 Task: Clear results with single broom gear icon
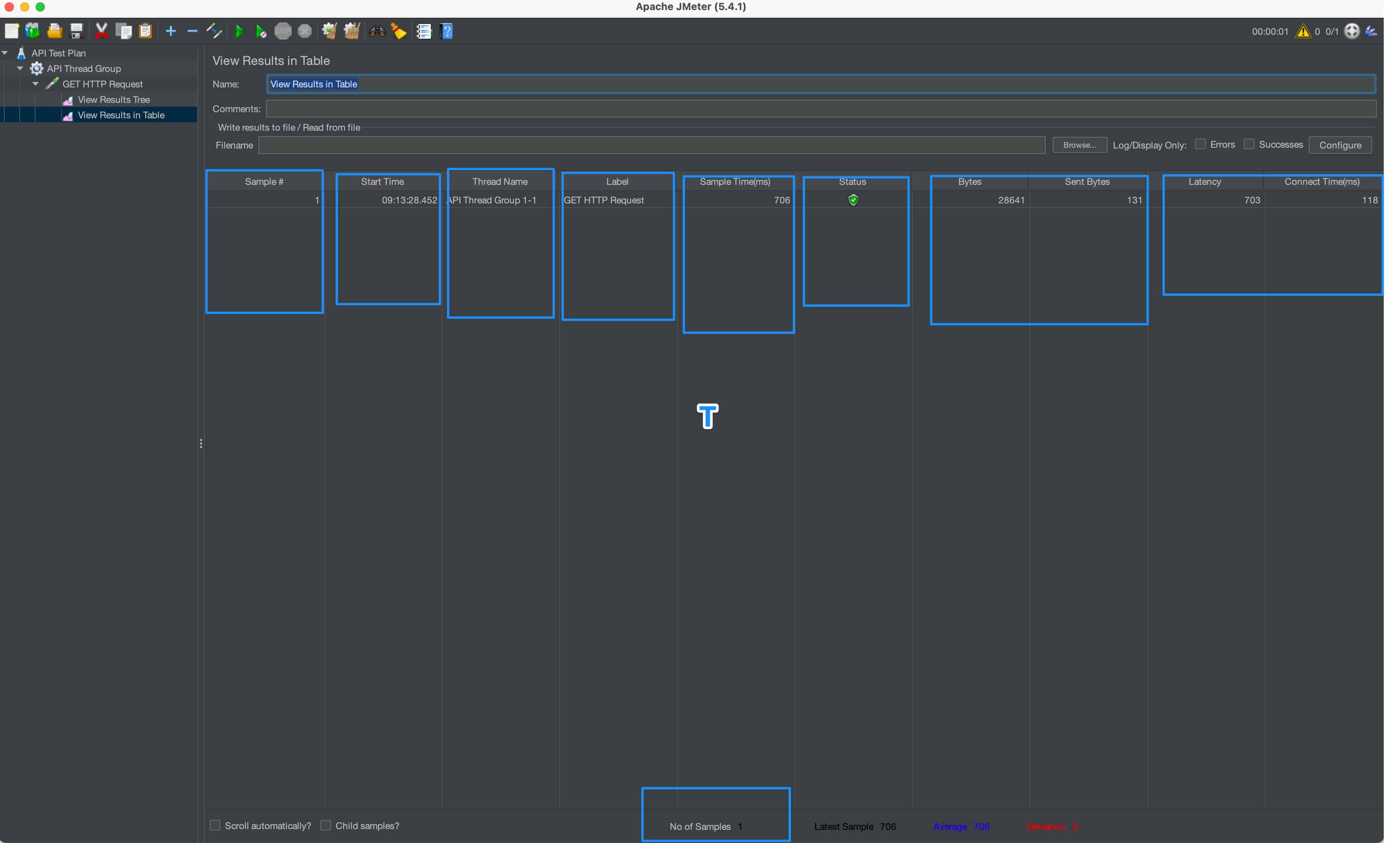point(330,31)
